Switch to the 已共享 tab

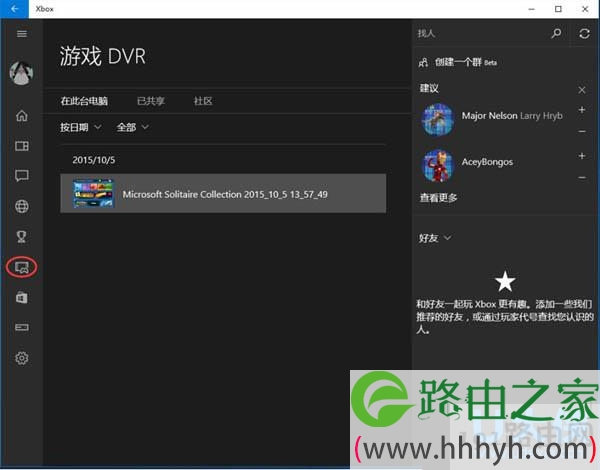pyautogui.click(x=151, y=101)
